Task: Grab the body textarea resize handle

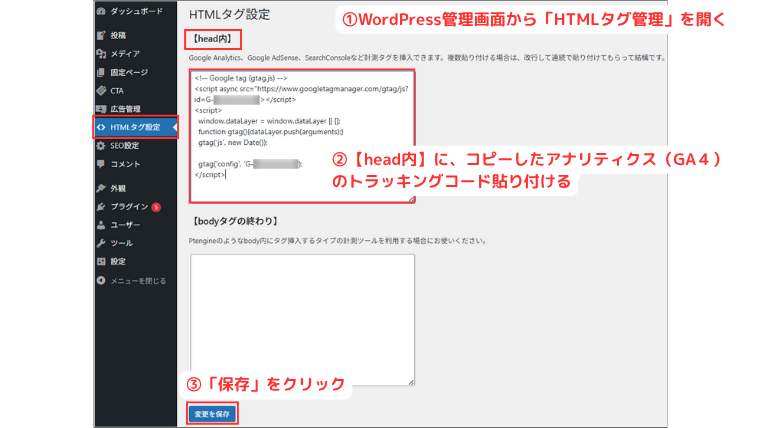Action: pyautogui.click(x=411, y=382)
